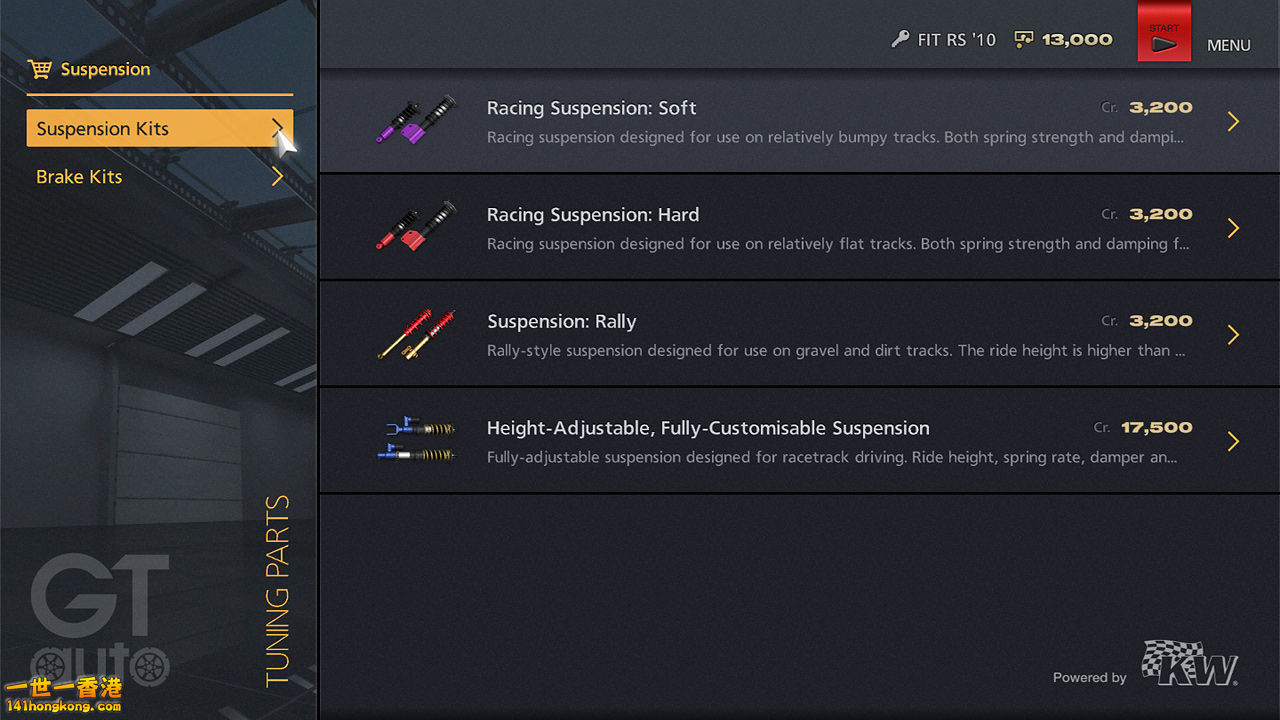1280x720 pixels.
Task: Open the MENU link
Action: pos(1228,45)
